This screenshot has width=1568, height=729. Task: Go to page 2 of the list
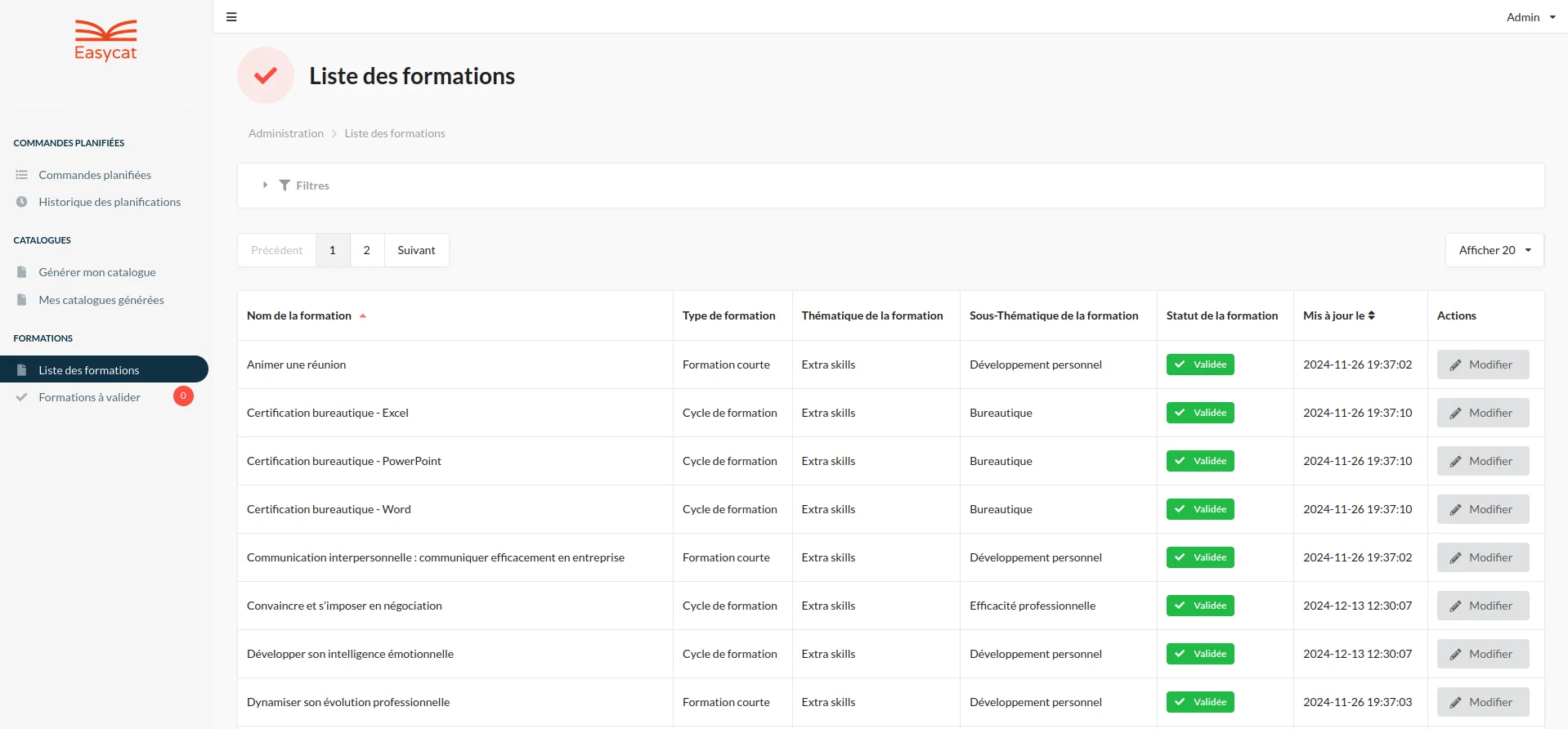367,250
